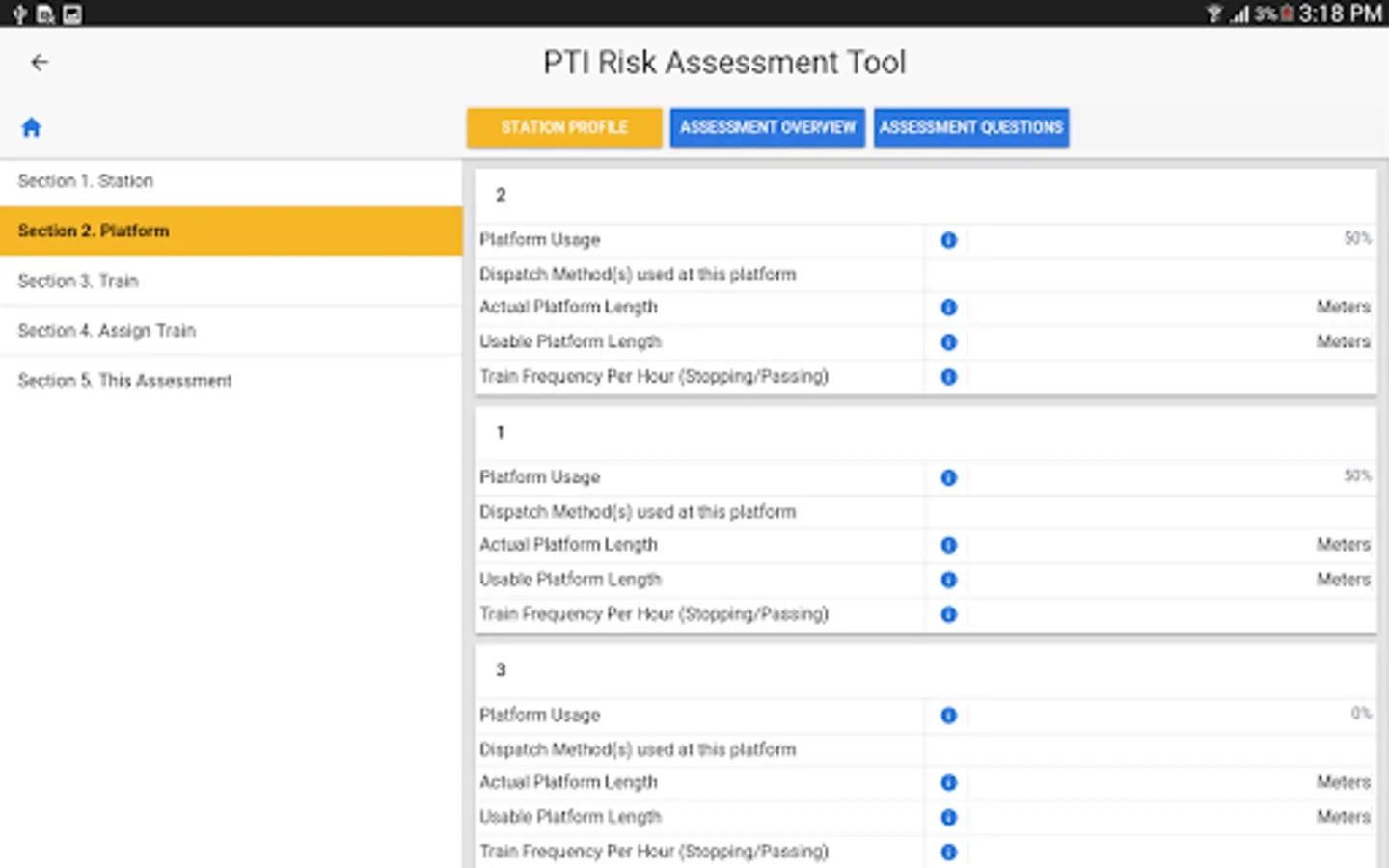Adjust Platform 2 usage 50% value
Image resolution: width=1389 pixels, height=868 pixels.
pos(1356,238)
